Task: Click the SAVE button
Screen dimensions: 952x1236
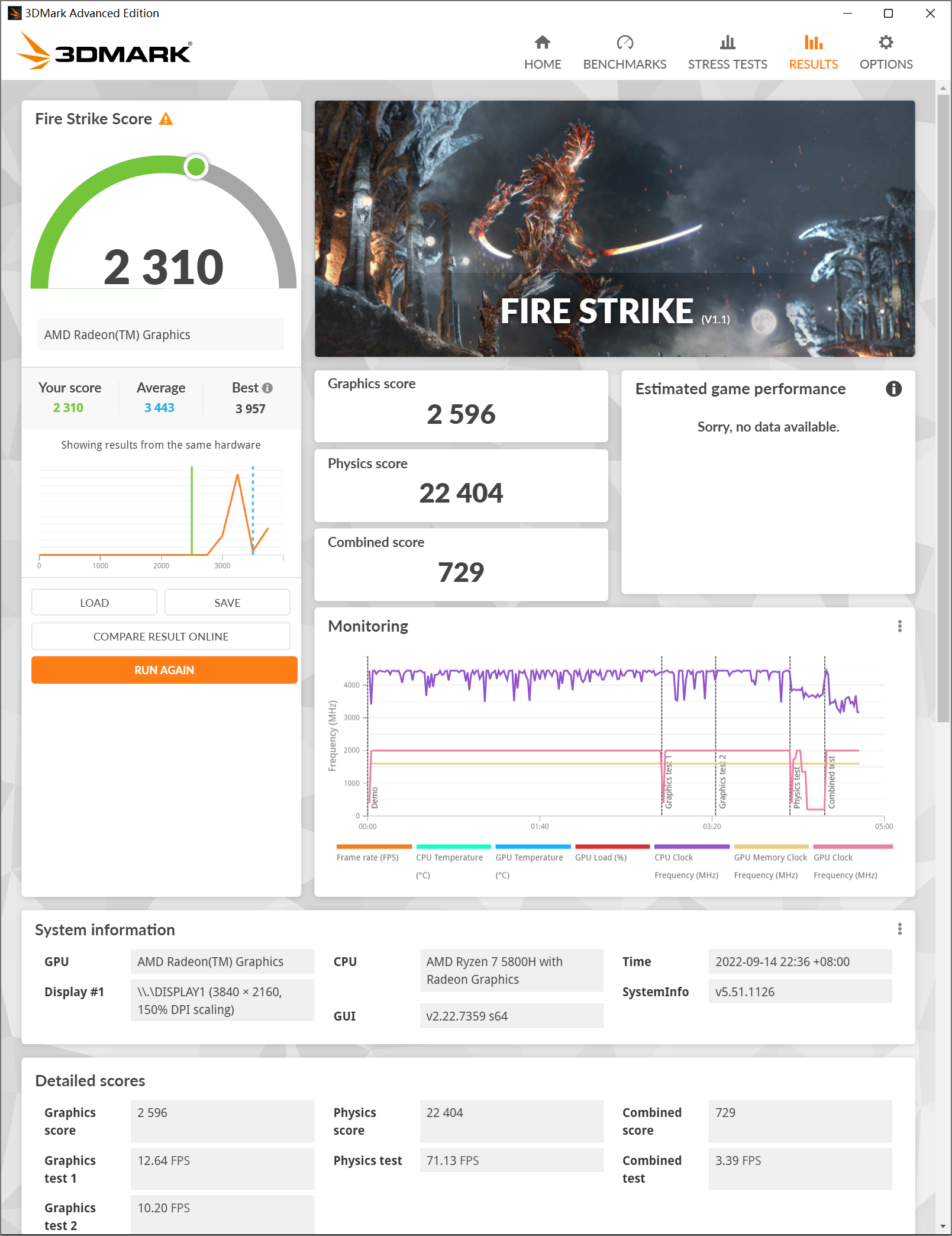Action: [227, 603]
